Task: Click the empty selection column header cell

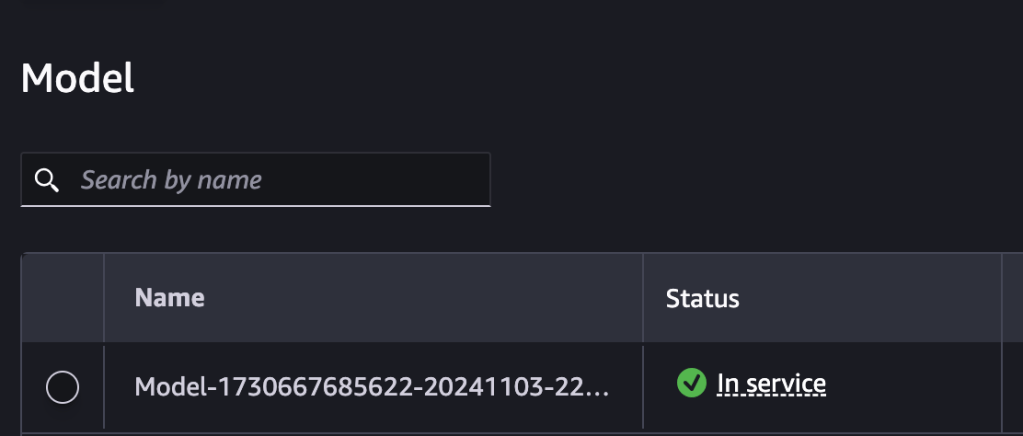Action: click(62, 298)
